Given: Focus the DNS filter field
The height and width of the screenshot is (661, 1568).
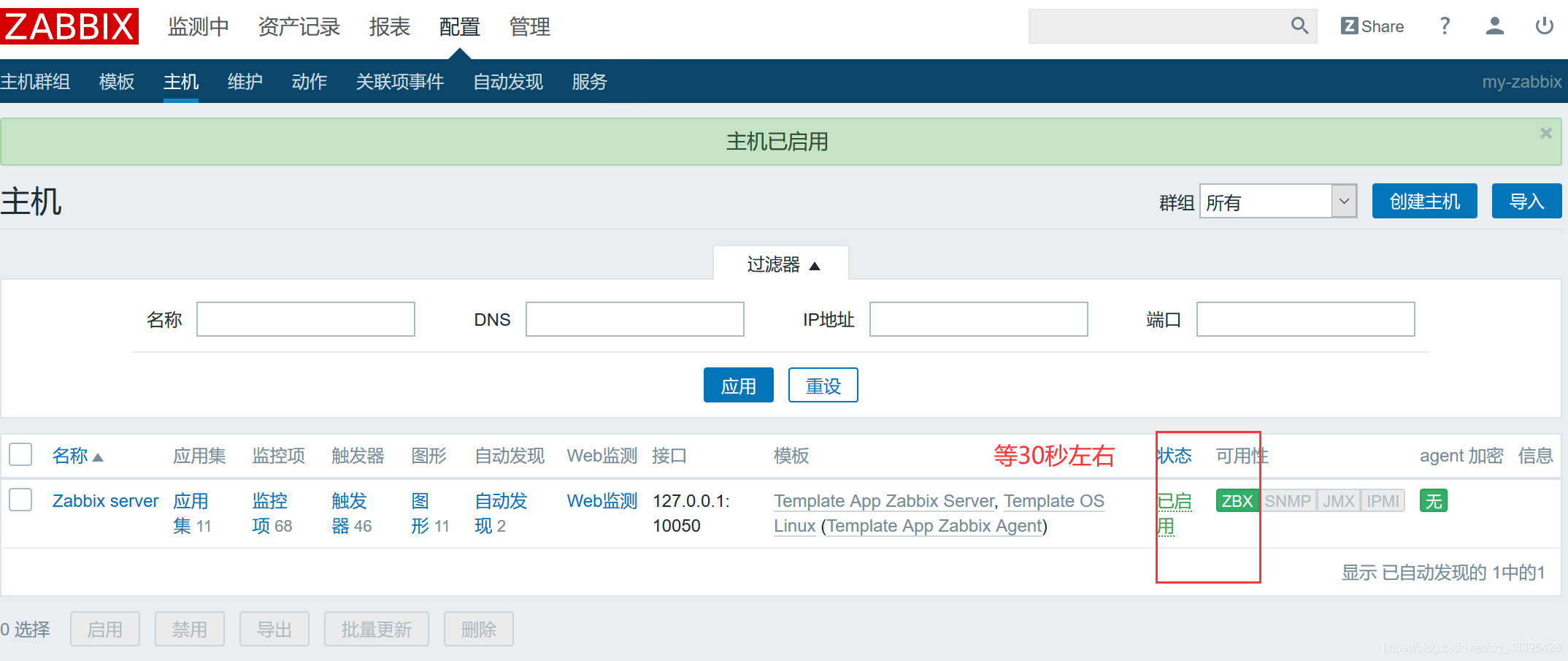Looking at the screenshot, I should point(635,319).
